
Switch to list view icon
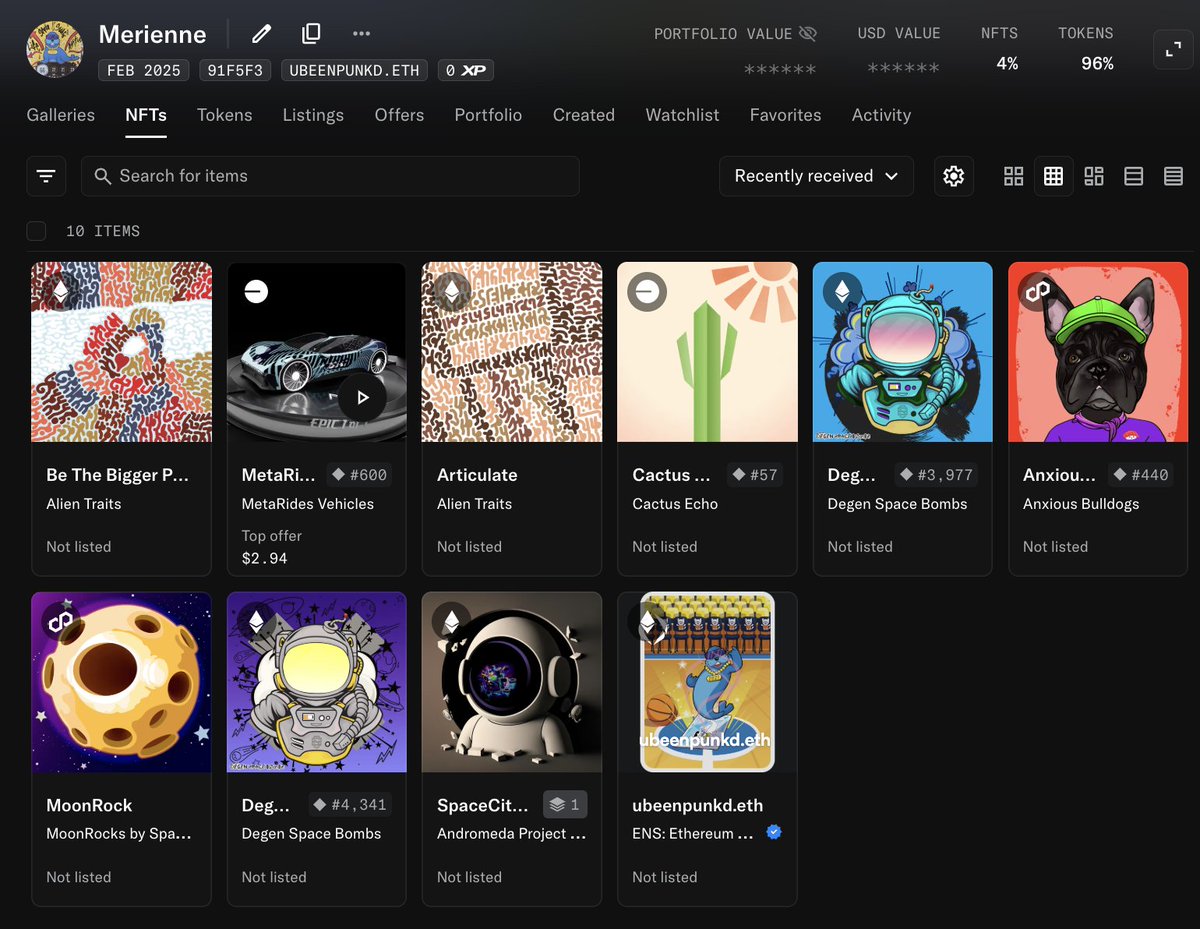click(1133, 176)
